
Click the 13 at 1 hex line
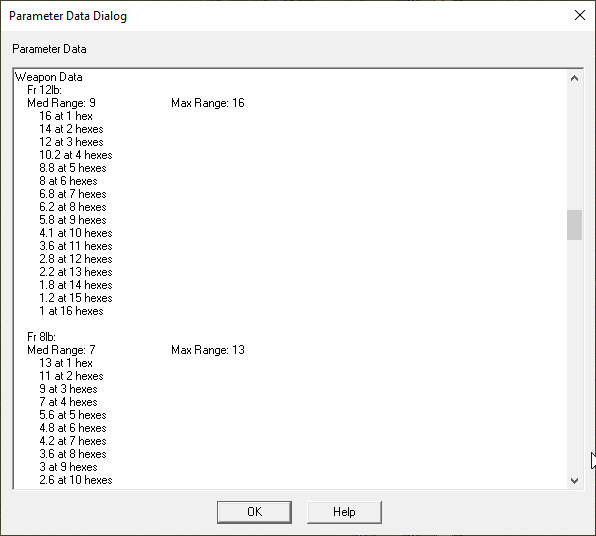point(66,363)
